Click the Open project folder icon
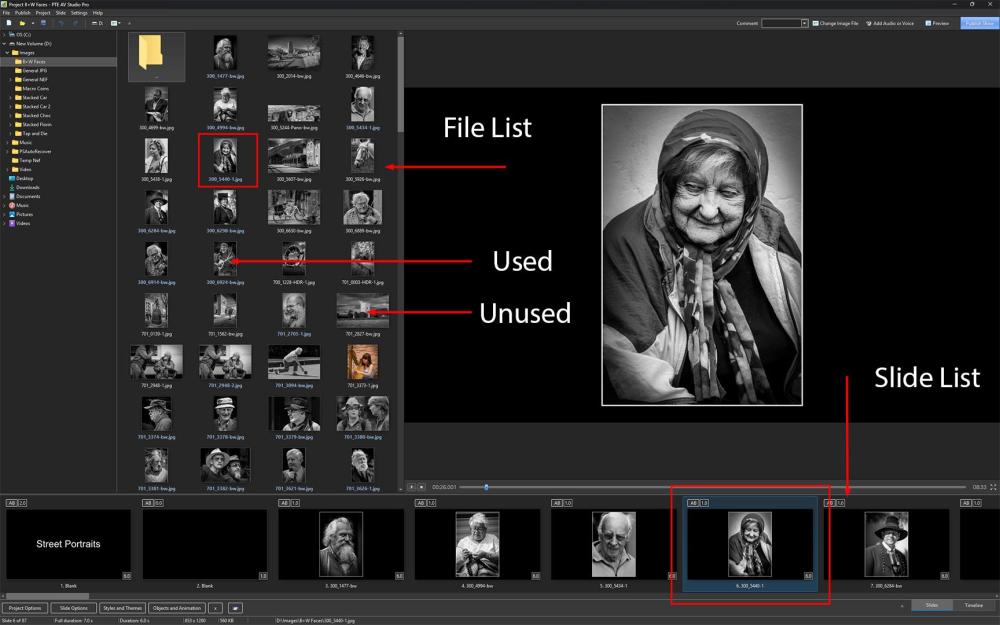This screenshot has height=625, width=1000. coord(21,22)
